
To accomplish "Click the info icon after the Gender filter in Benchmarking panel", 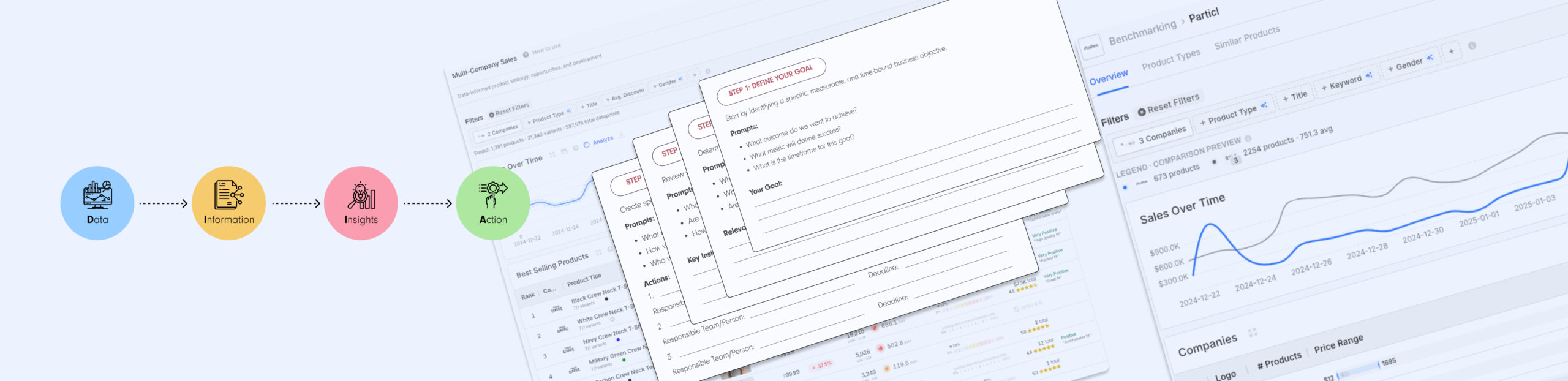I will pyautogui.click(x=1472, y=45).
